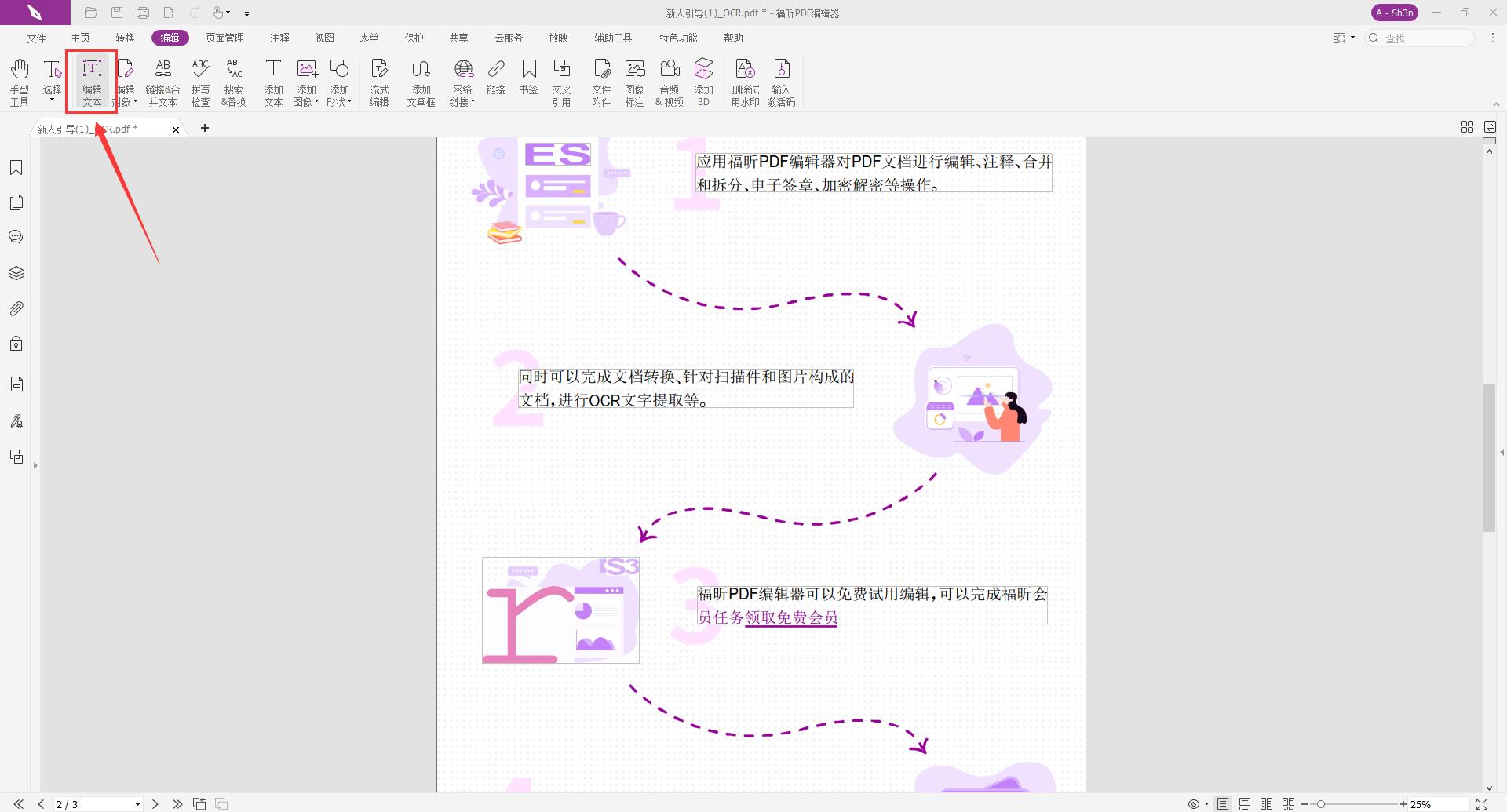Open the 云服务 menu
This screenshot has width=1507, height=812.
coord(508,37)
